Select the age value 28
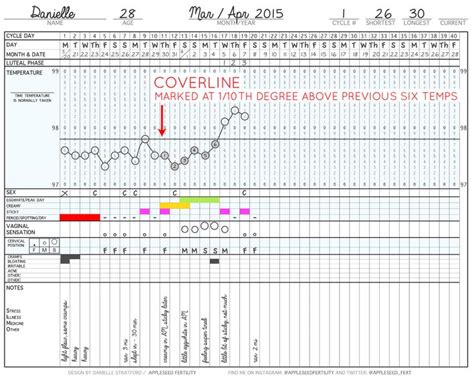The width and height of the screenshot is (474, 379). [127, 14]
